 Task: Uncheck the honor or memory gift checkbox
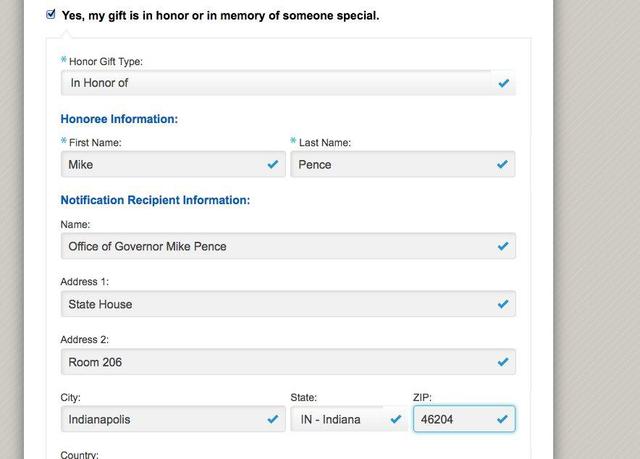[x=52, y=15]
